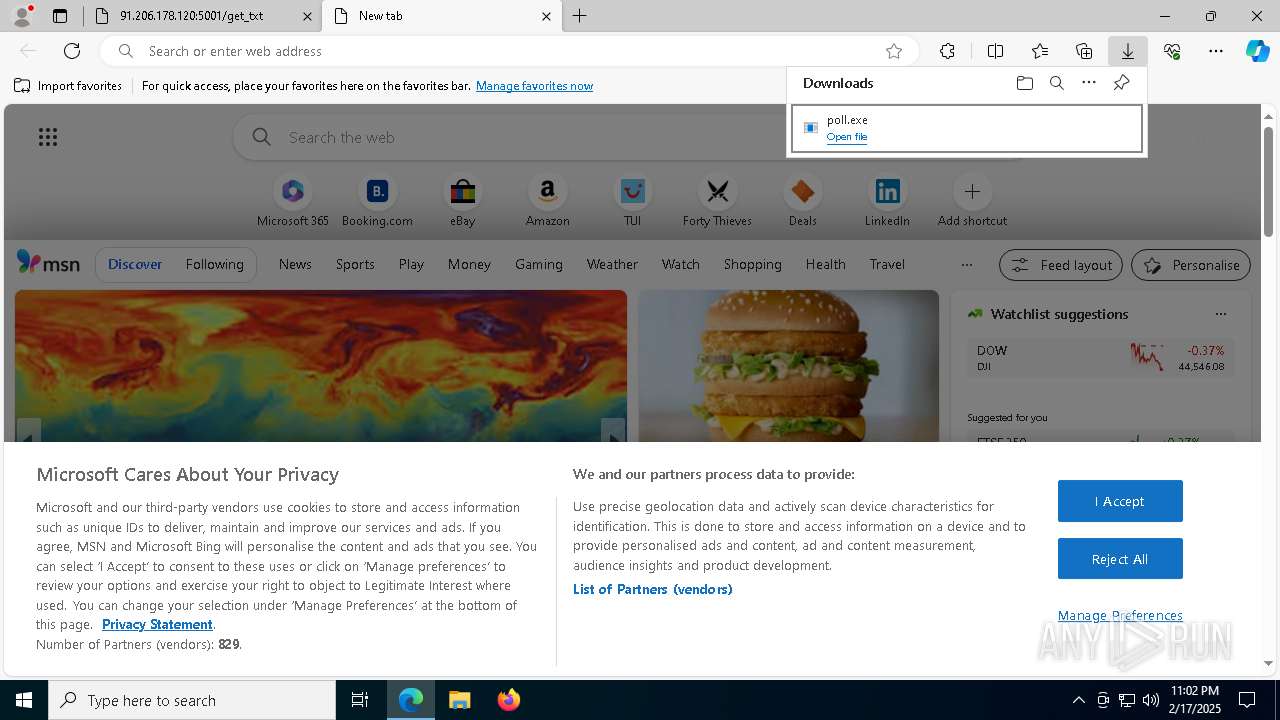The width and height of the screenshot is (1280, 720).
Task: Open the eBay shortcut
Action: 462,201
